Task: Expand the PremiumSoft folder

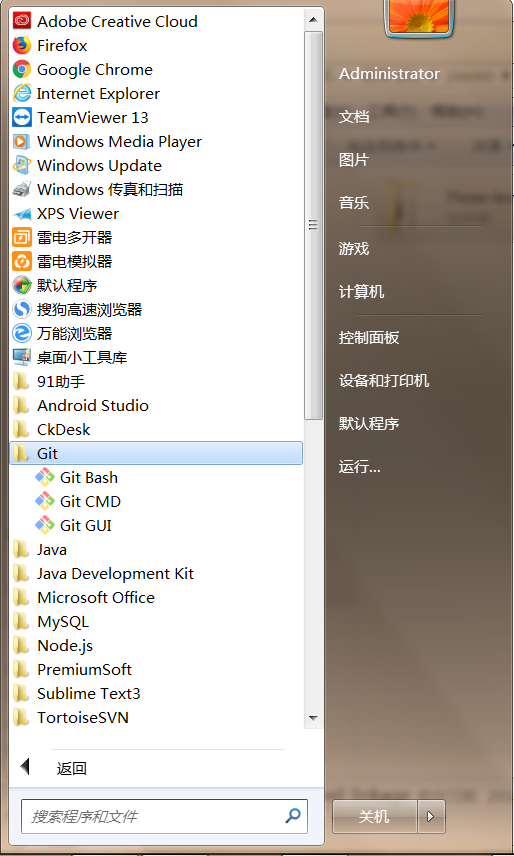Action: click(x=156, y=670)
